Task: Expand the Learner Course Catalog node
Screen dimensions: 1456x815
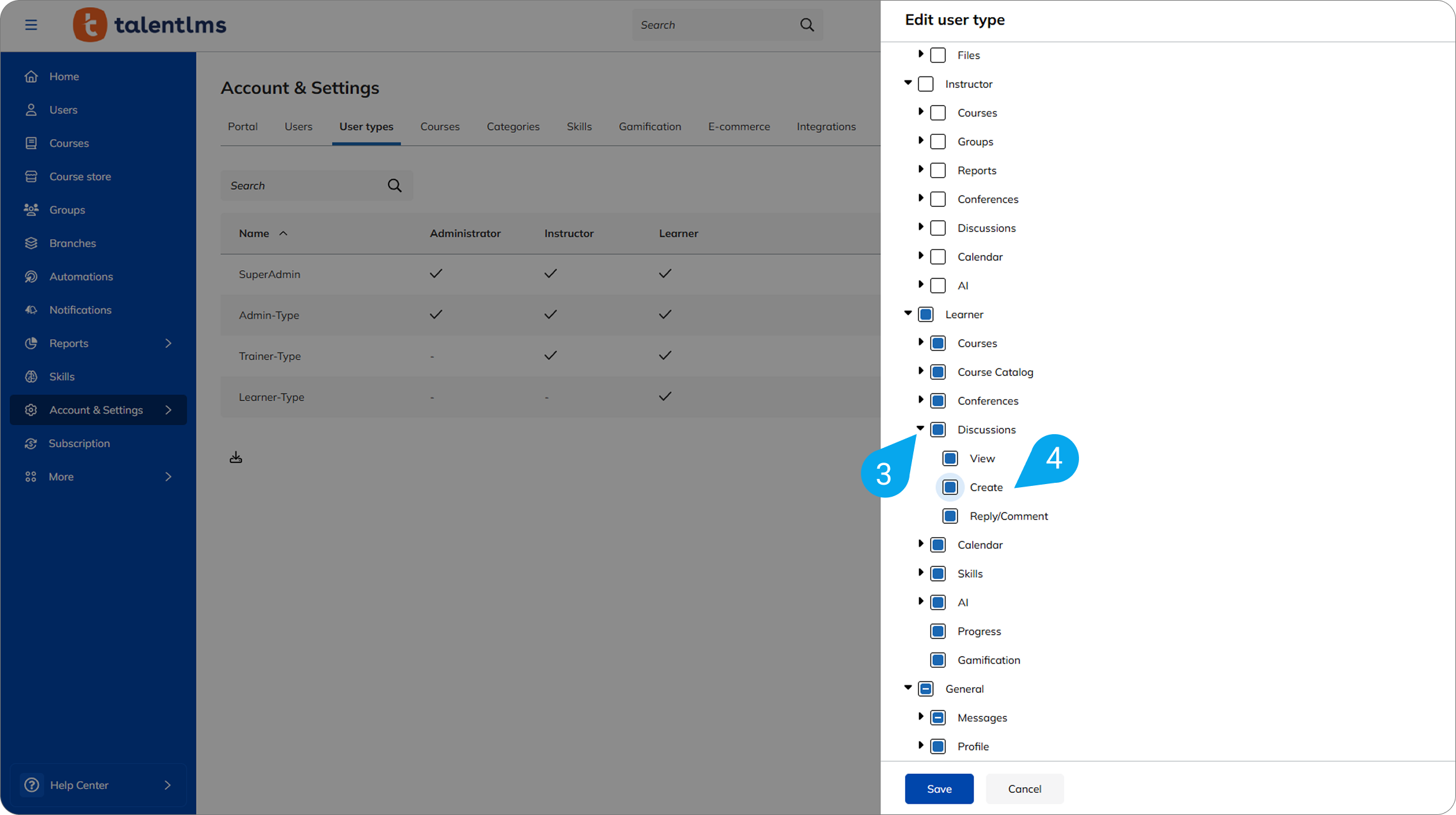Action: pyautogui.click(x=920, y=371)
